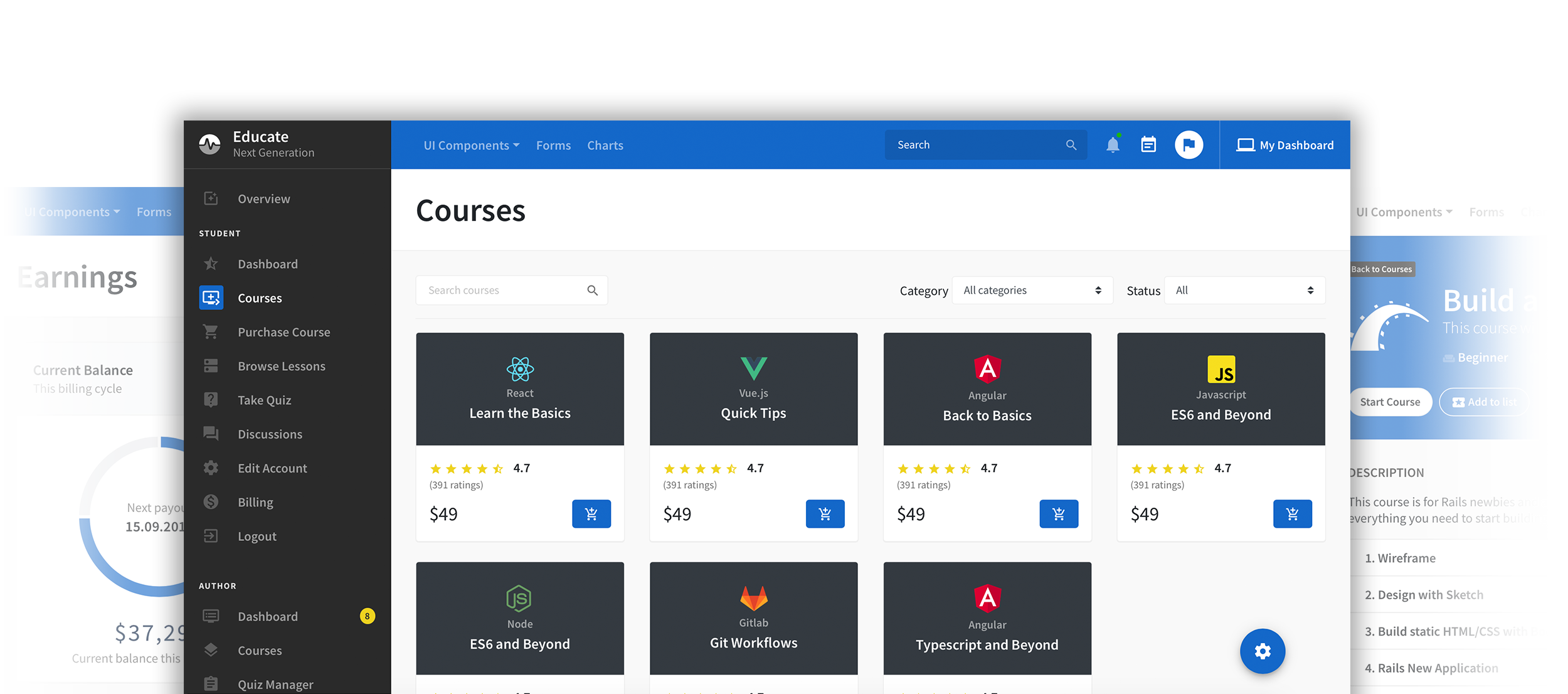Open the All categories dropdown
1568x694 pixels.
(x=1032, y=291)
